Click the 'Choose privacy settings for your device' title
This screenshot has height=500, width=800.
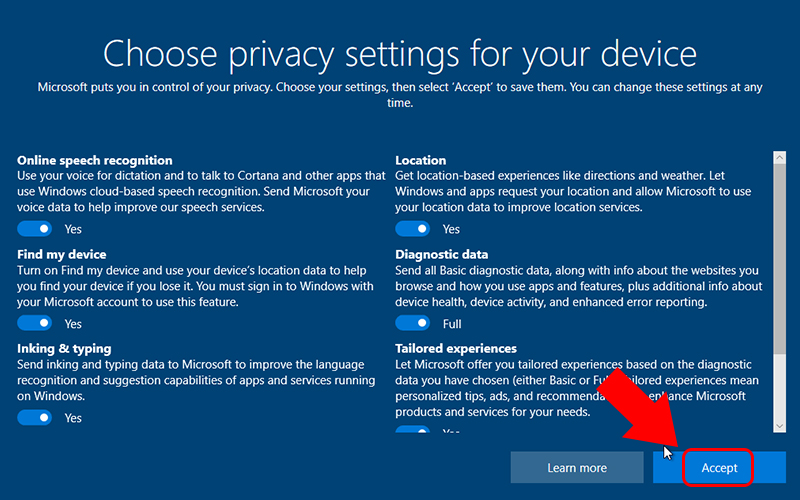click(x=400, y=54)
